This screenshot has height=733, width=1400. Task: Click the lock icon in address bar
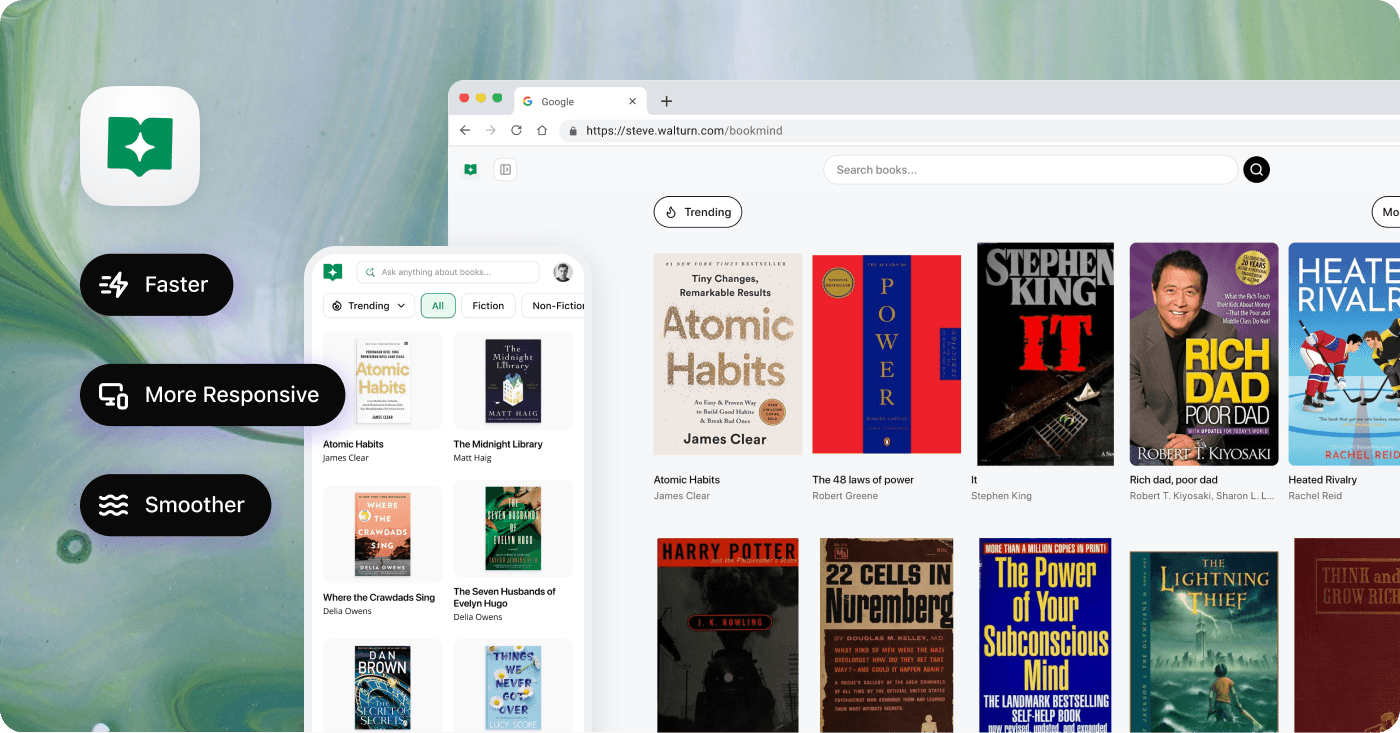574,130
